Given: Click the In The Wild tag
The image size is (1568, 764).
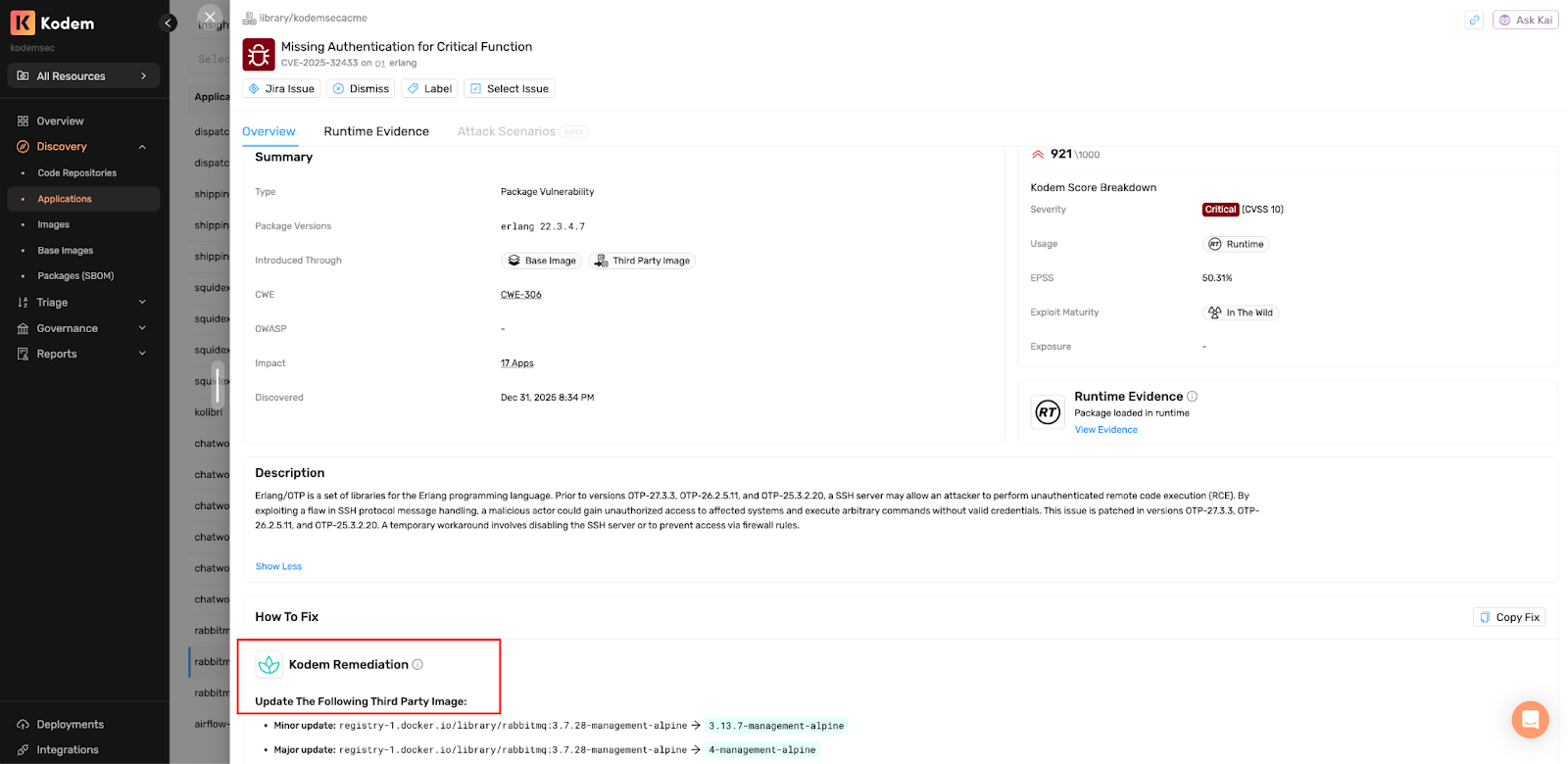Looking at the screenshot, I should (x=1241, y=312).
